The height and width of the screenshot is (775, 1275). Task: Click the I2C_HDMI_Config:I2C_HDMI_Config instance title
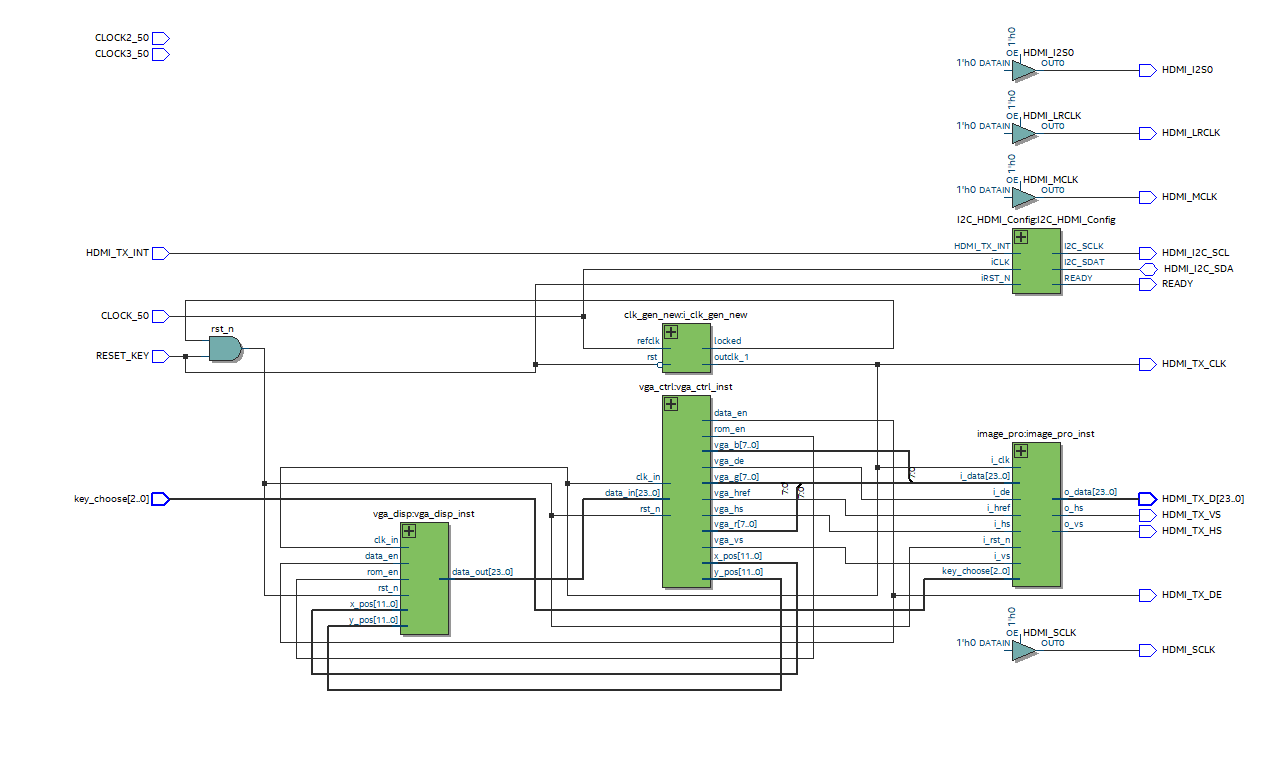coord(1035,219)
